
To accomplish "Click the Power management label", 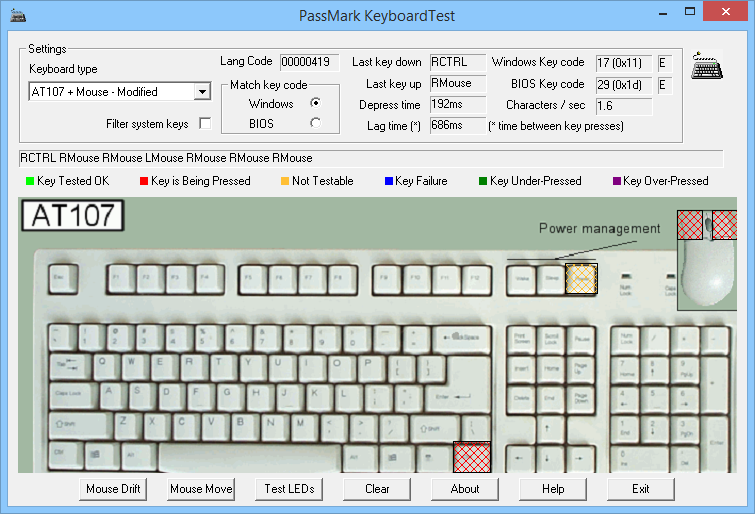I will (x=599, y=228).
